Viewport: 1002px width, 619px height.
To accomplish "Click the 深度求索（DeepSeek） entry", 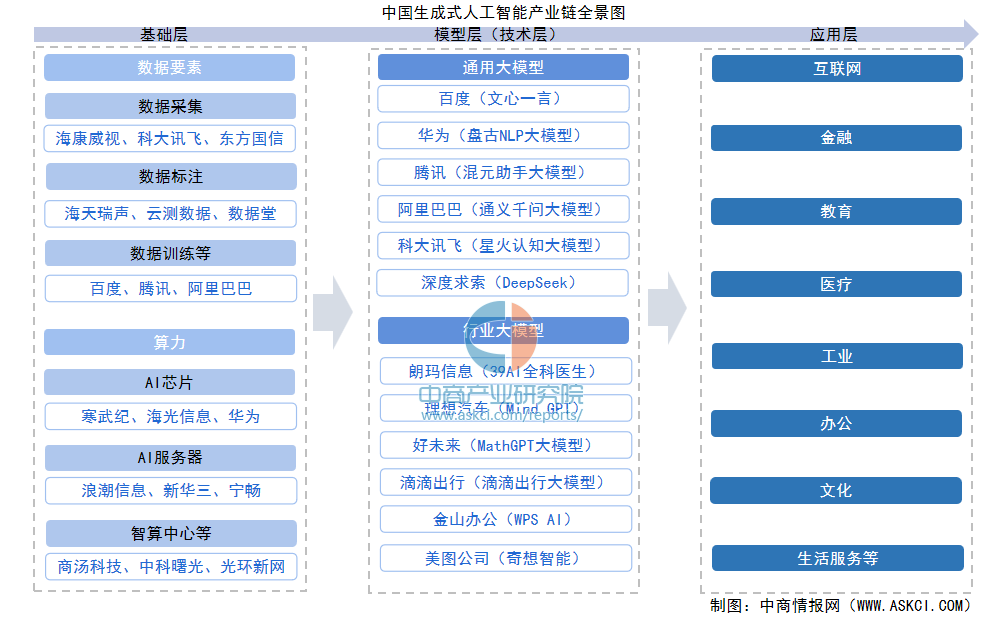I will (x=503, y=283).
